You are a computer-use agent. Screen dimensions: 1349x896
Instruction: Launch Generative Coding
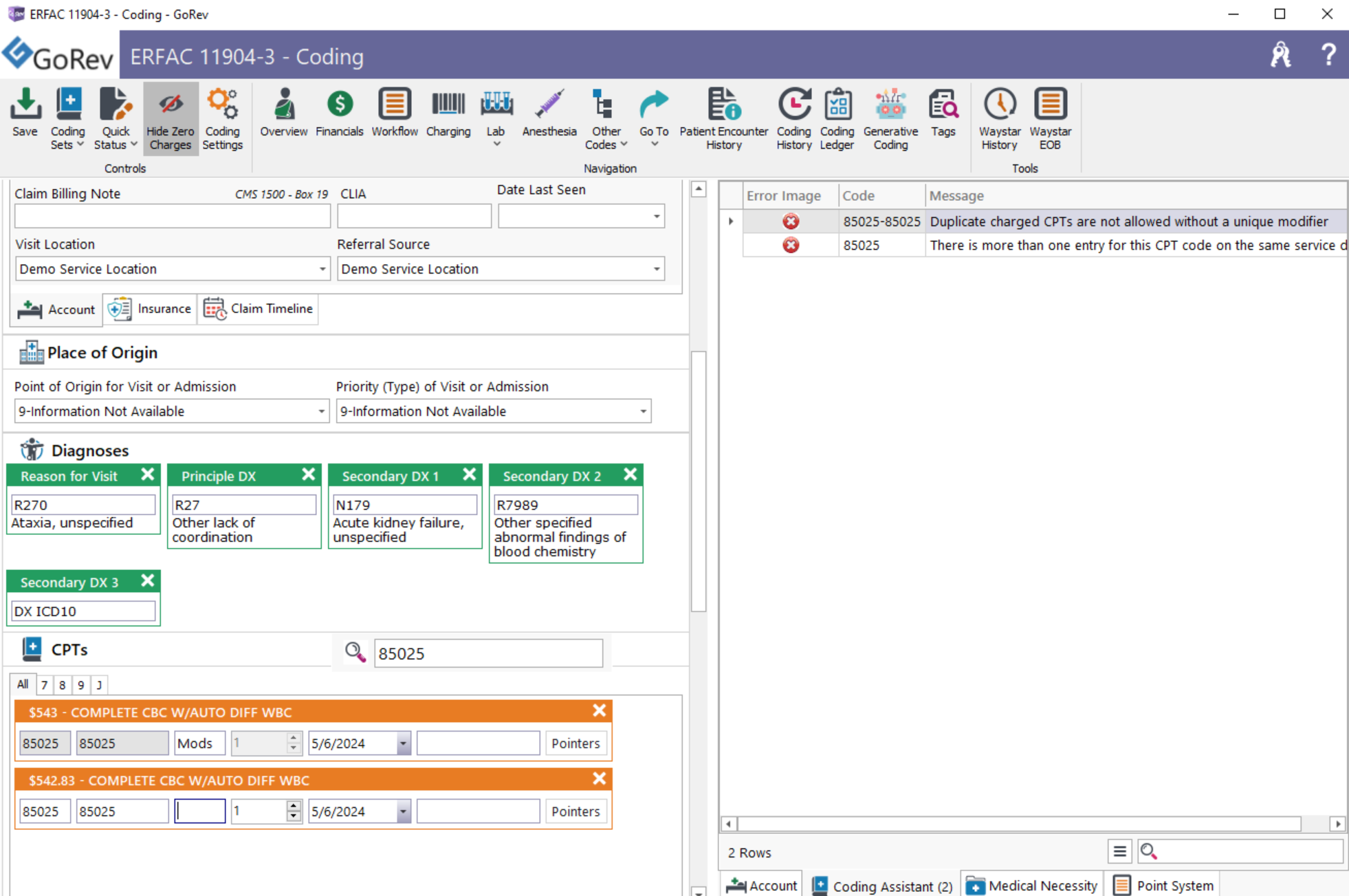tap(890, 119)
